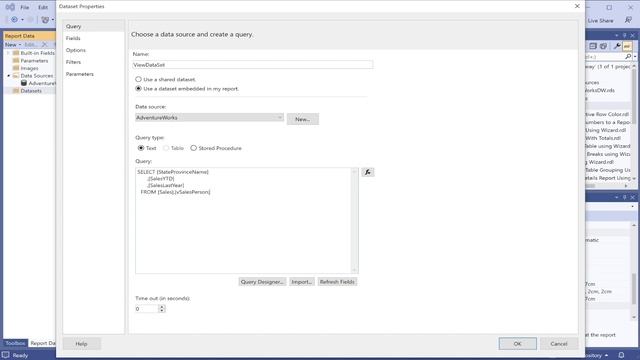Click the Solution Explorer vertical scrollbar
Image resolution: width=640 pixels, height=360 pixels.
[x=634, y=122]
